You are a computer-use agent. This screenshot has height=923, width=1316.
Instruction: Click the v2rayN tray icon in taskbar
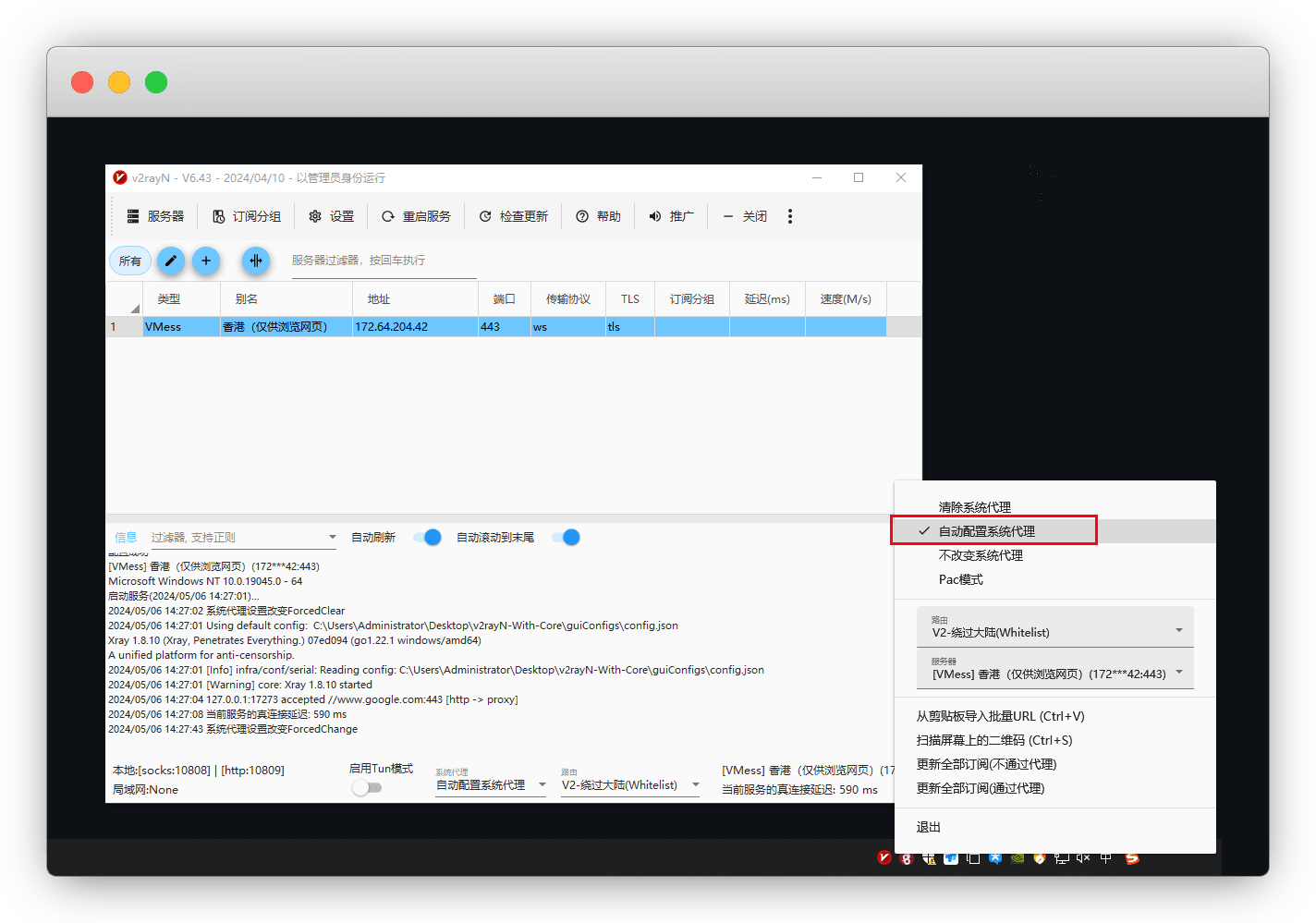[884, 858]
